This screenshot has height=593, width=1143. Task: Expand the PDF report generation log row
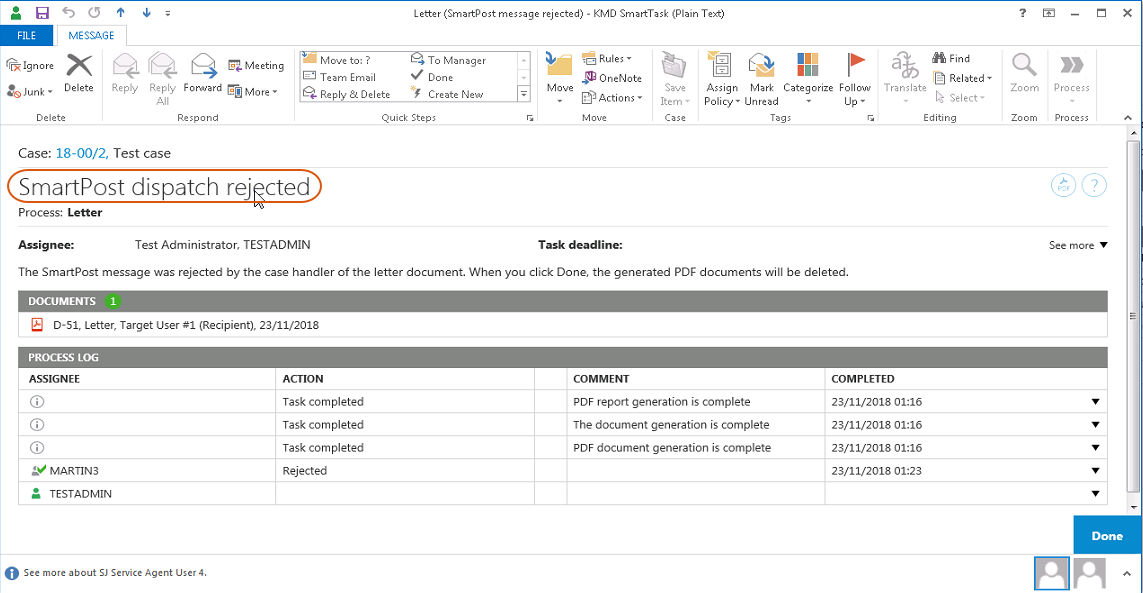[1095, 402]
